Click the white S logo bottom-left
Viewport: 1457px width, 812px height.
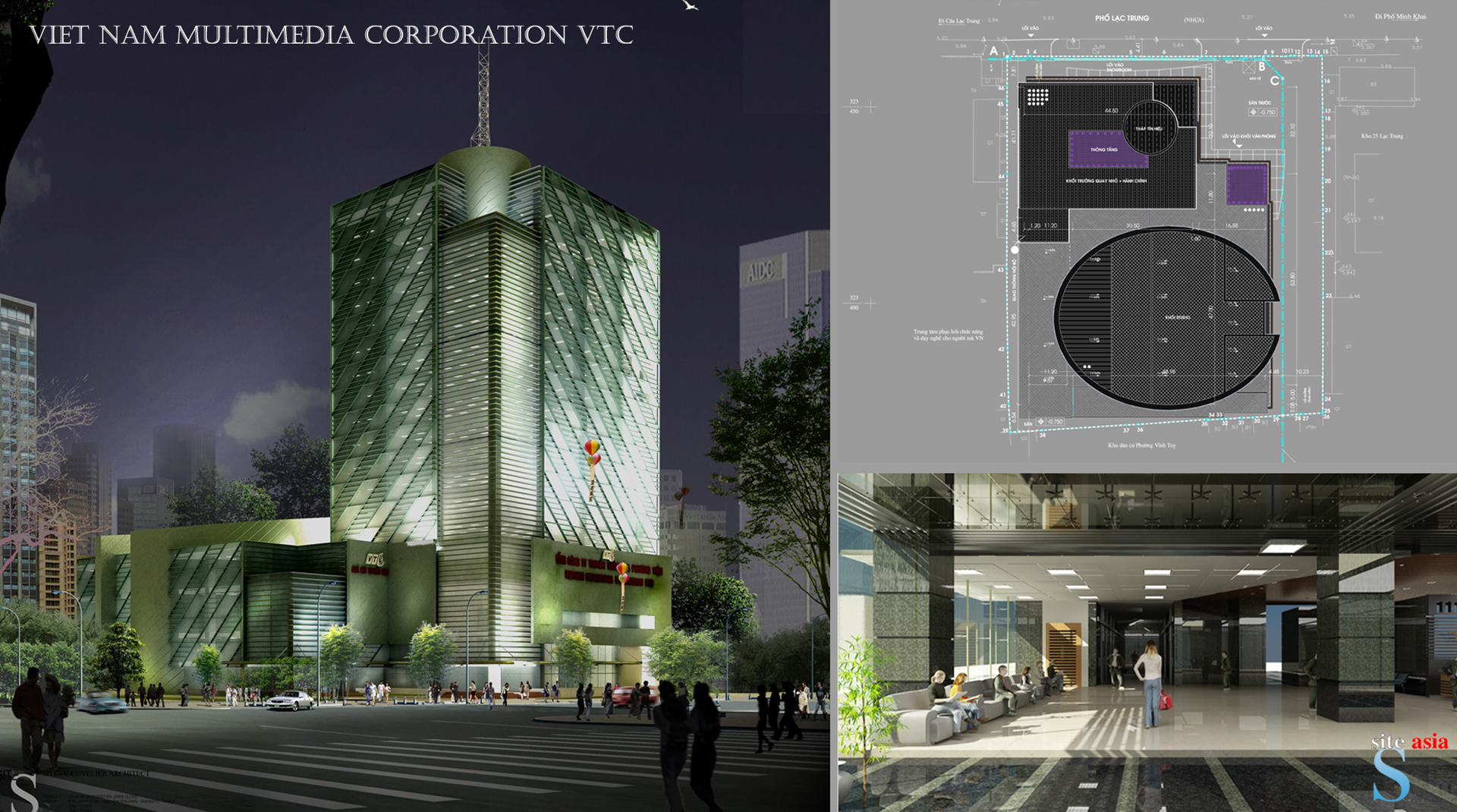pyautogui.click(x=24, y=793)
